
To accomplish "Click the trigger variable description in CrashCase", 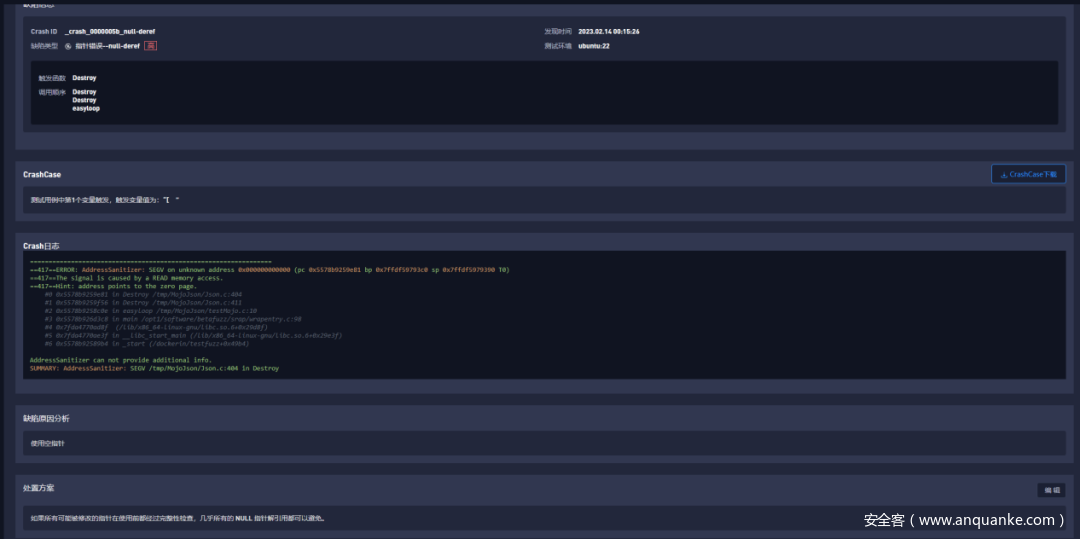I will (x=105, y=200).
